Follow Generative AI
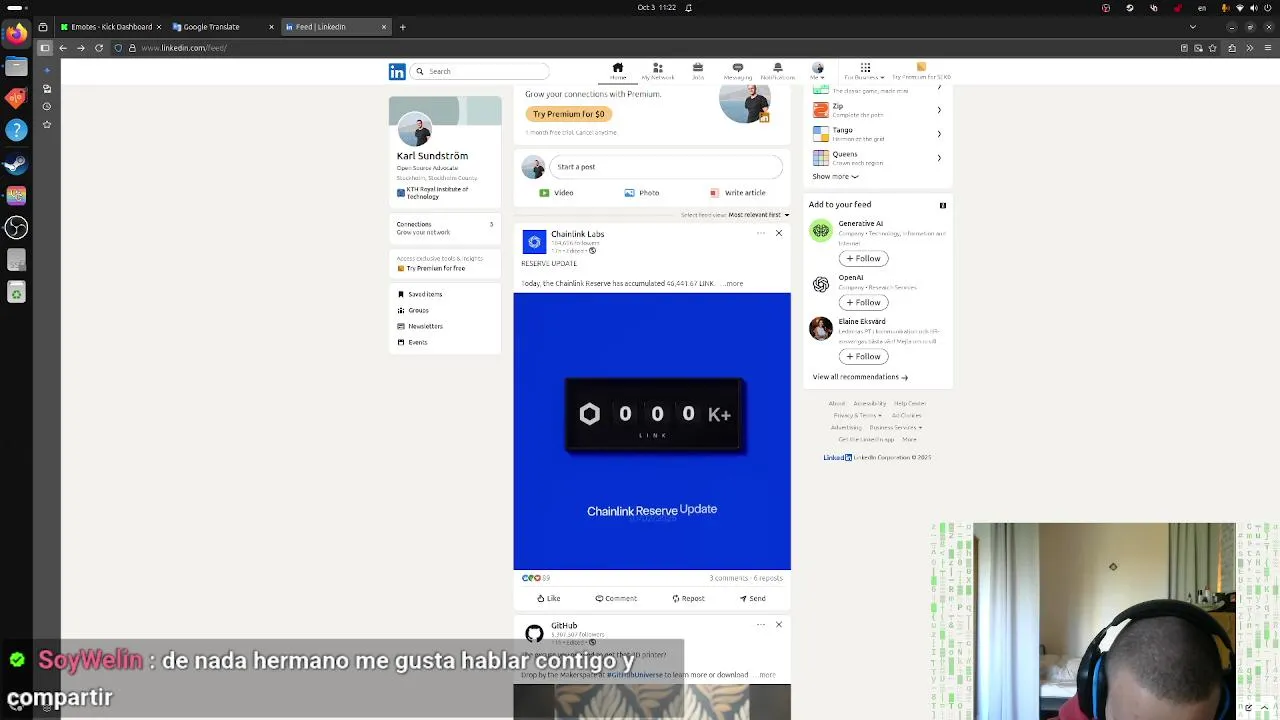 click(x=863, y=259)
